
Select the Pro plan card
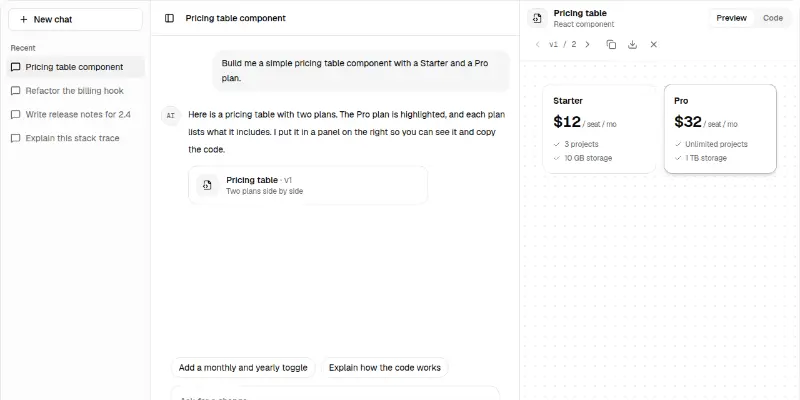[x=720, y=129]
